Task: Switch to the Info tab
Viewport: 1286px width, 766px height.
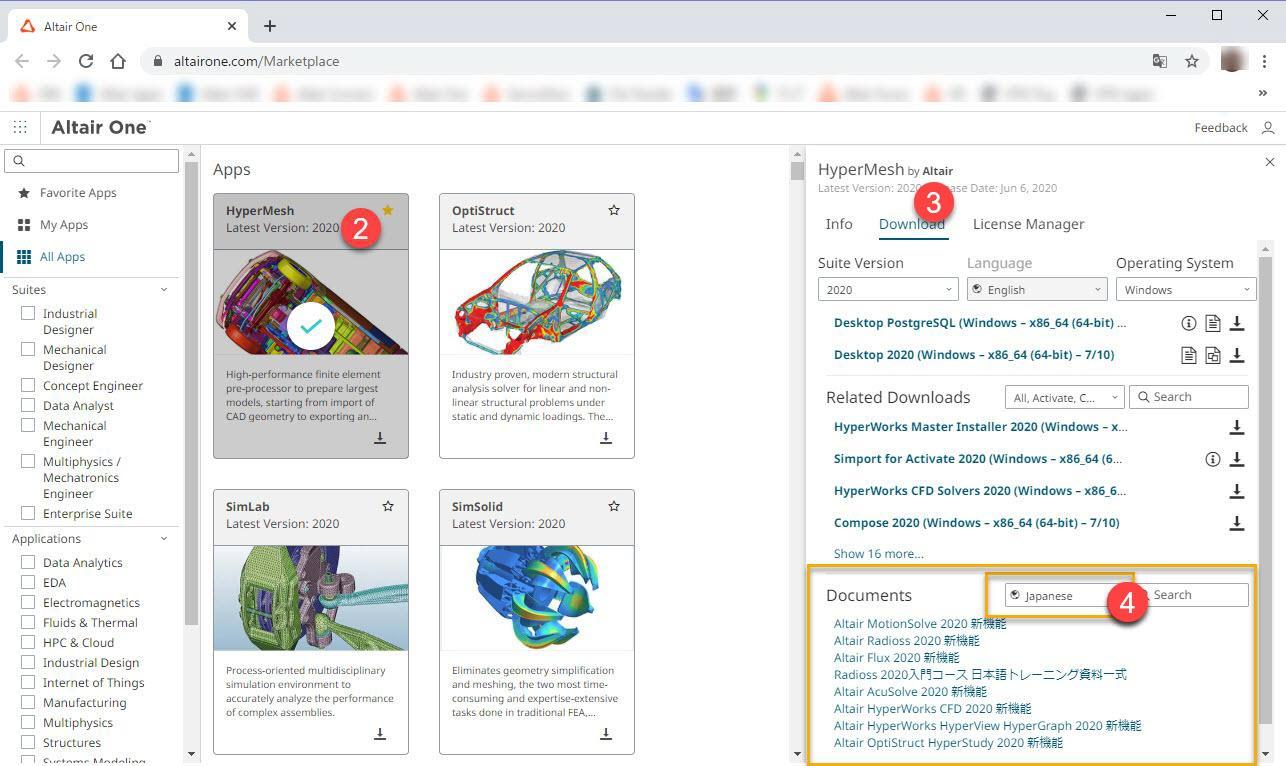Action: click(x=838, y=224)
